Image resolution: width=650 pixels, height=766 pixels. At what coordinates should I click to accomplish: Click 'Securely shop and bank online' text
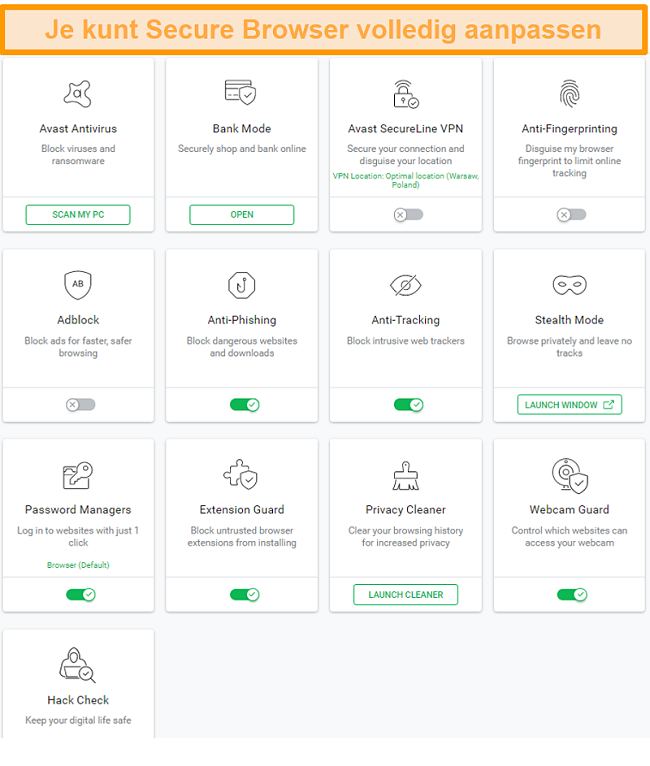[x=242, y=149]
